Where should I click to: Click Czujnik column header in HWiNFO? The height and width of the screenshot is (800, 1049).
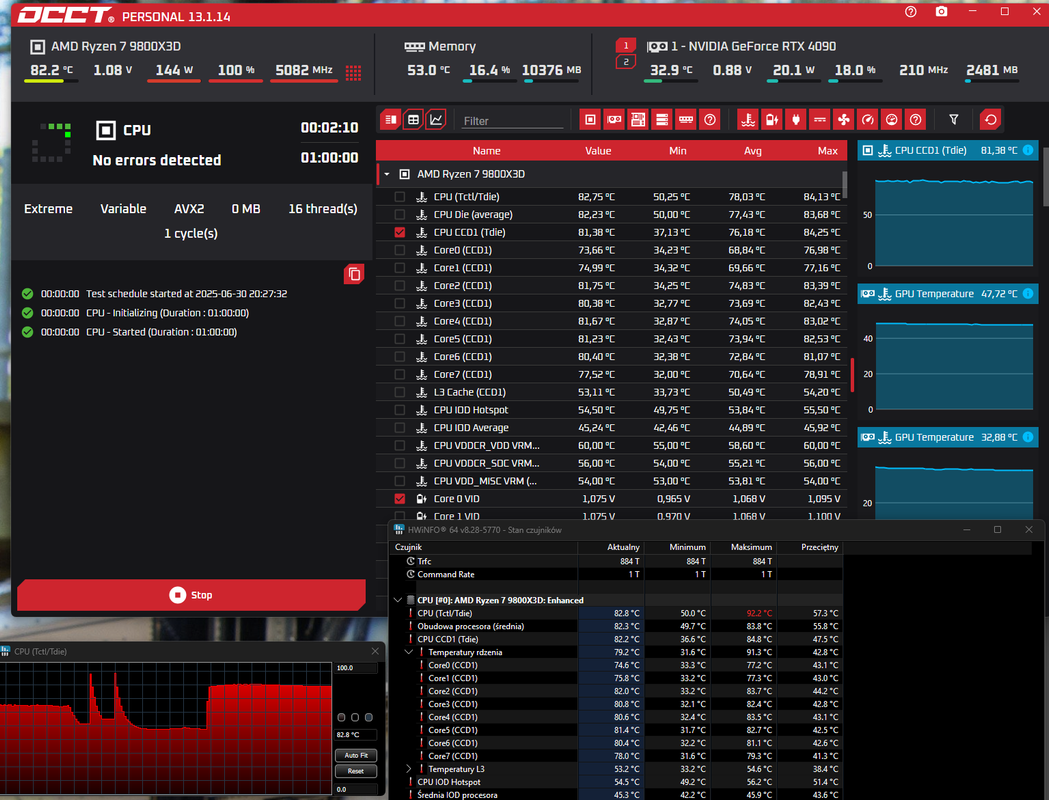[x=484, y=547]
